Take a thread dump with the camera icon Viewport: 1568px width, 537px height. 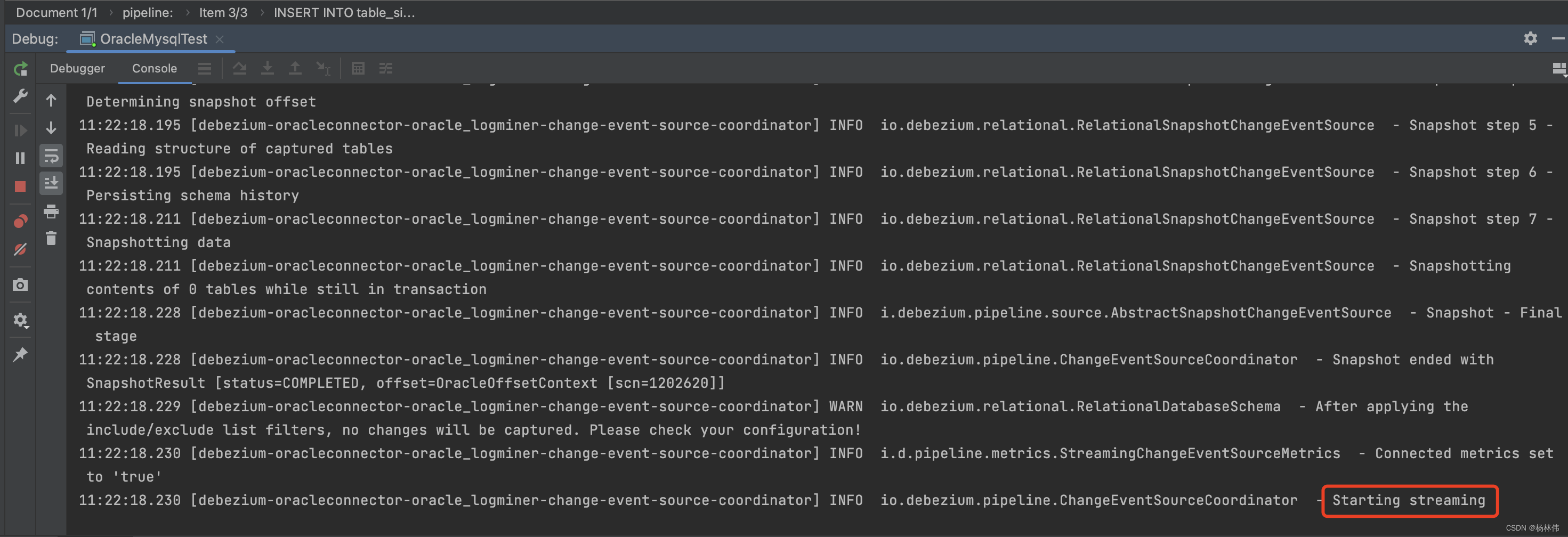pos(20,284)
